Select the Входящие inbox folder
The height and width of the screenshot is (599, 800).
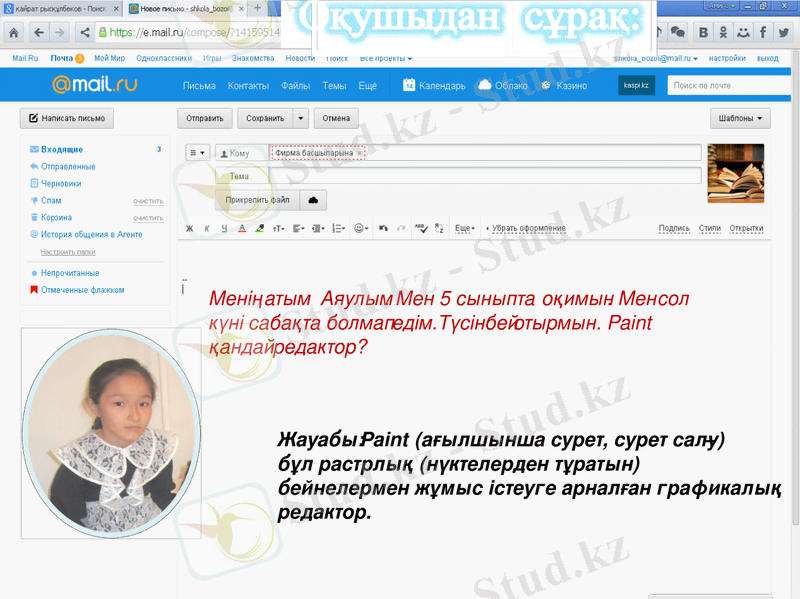pyautogui.click(x=62, y=150)
